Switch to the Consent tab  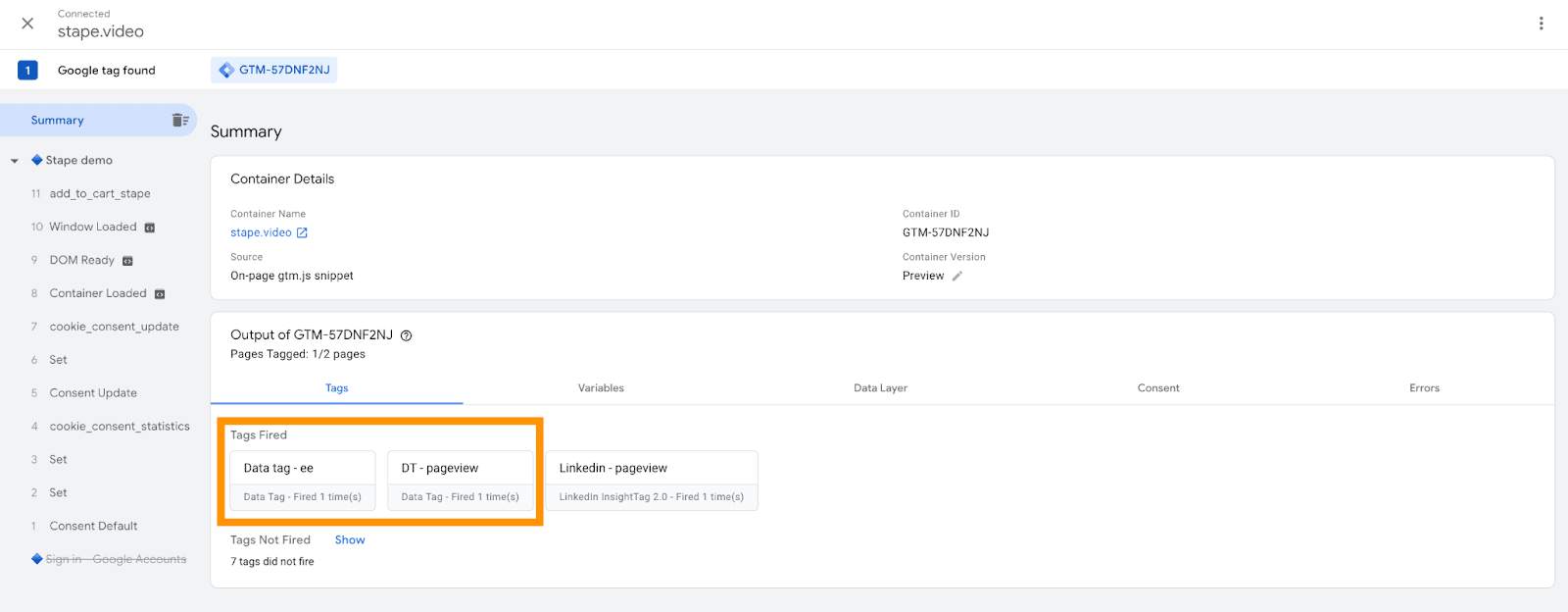pos(1158,388)
